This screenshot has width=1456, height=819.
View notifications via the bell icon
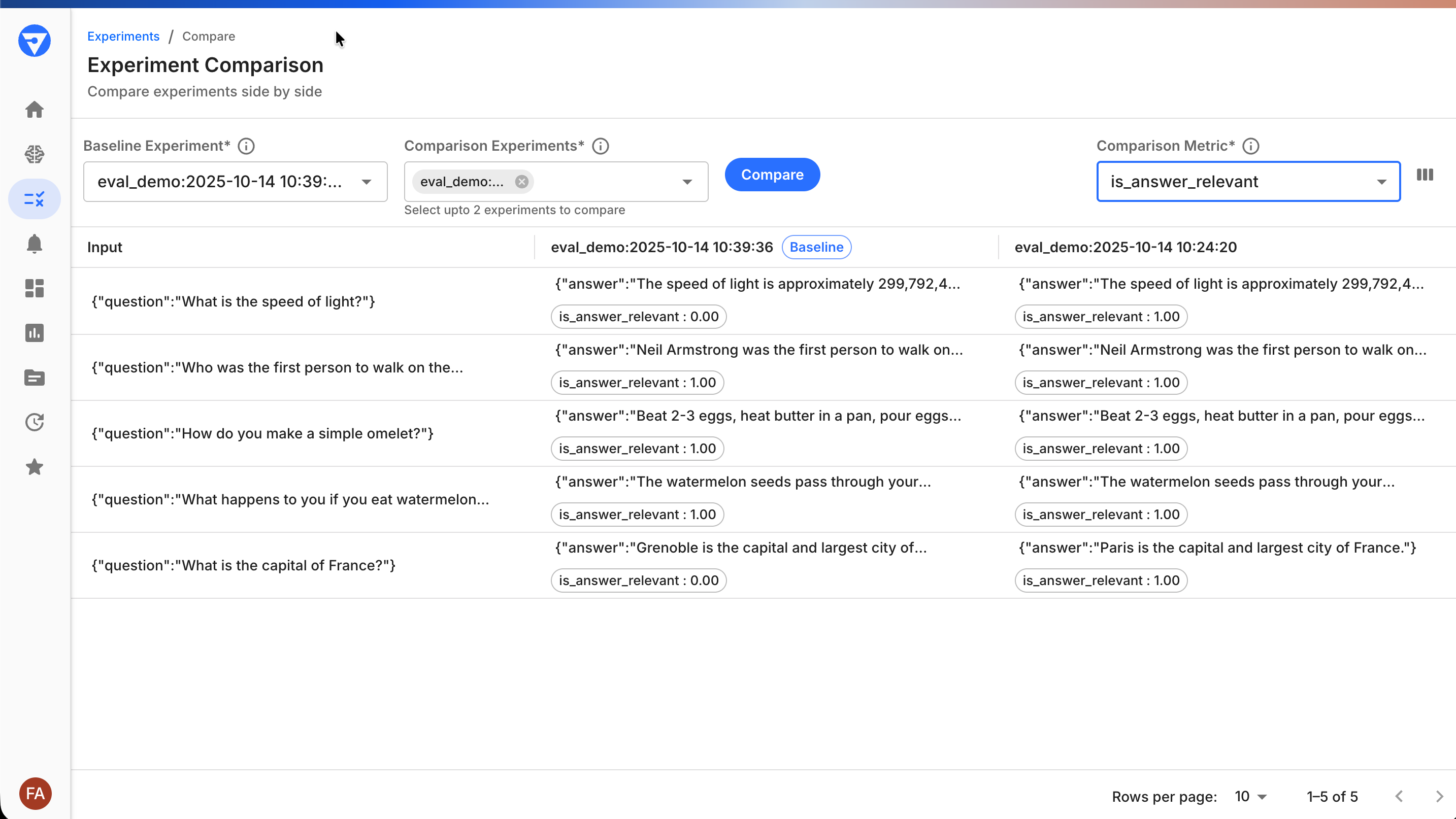click(x=35, y=244)
